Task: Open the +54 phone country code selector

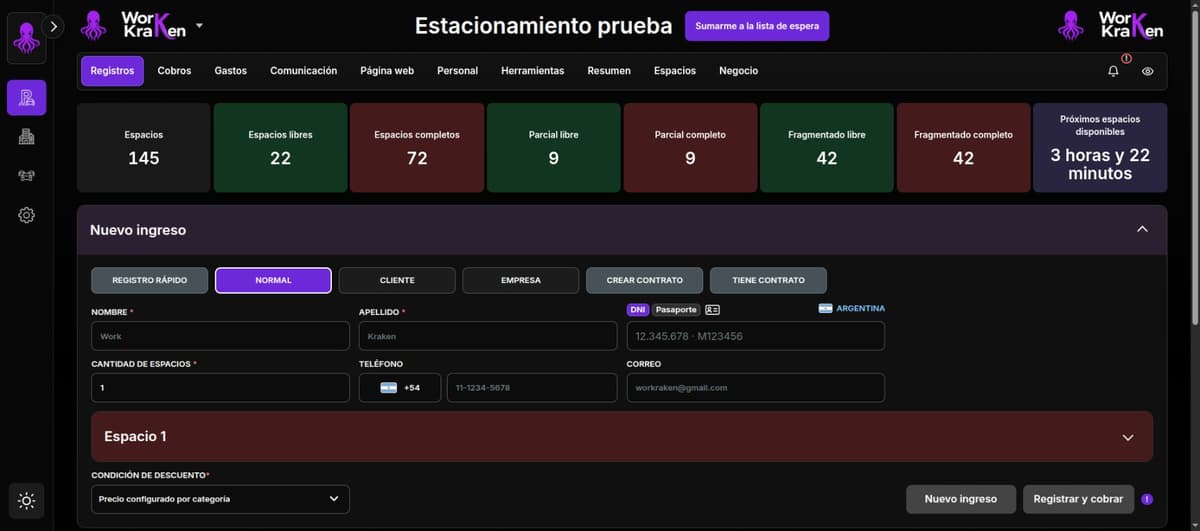Action: (400, 387)
